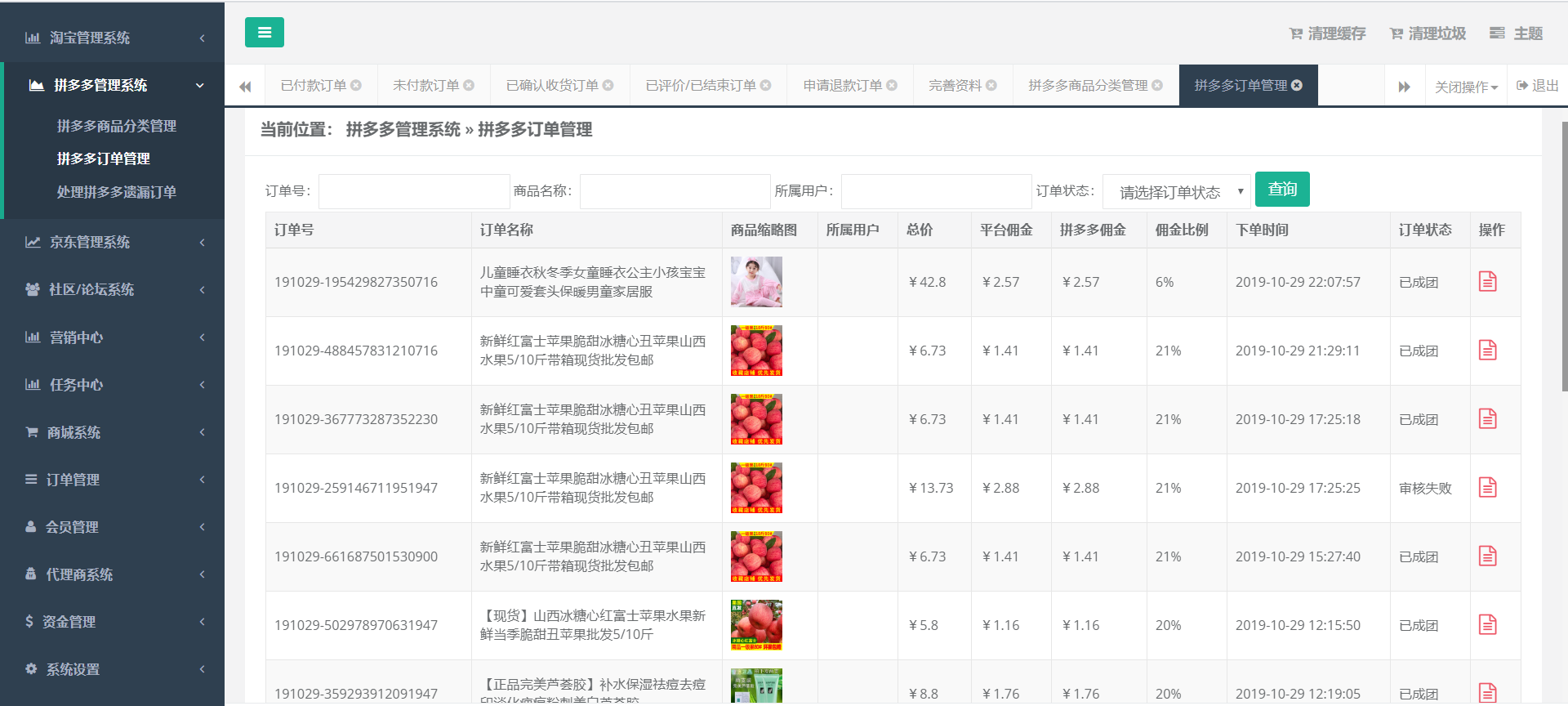1568x706 pixels.
Task: Open detail icon for order 191029-488457831210716
Action: click(1487, 351)
